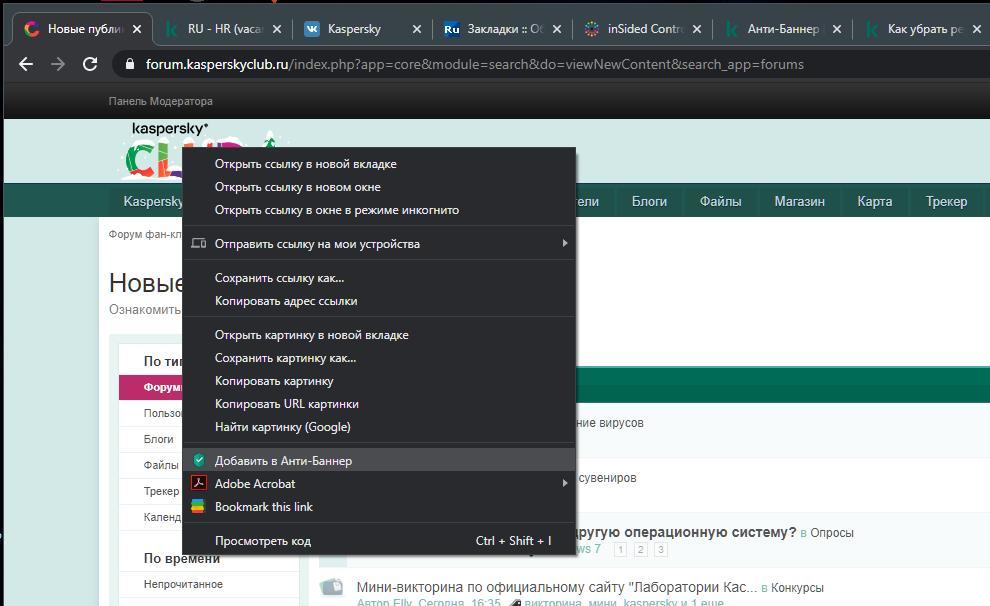990x606 pixels.
Task: Select Непрочитанное in the По времени filter
Action: pyautogui.click(x=183, y=584)
